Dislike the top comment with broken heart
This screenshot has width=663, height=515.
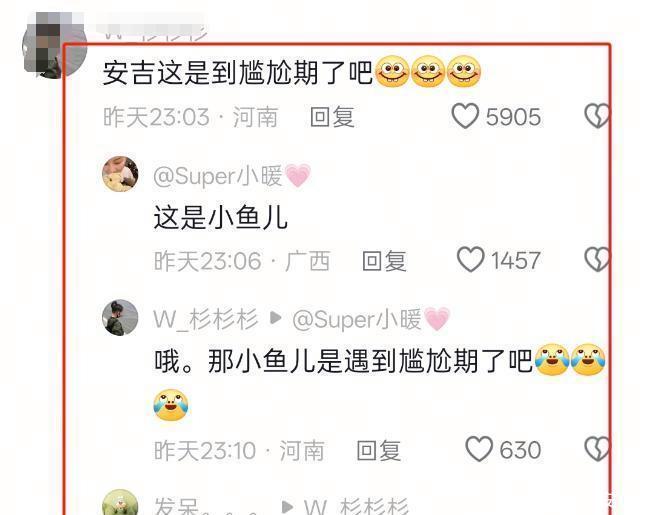click(x=597, y=115)
